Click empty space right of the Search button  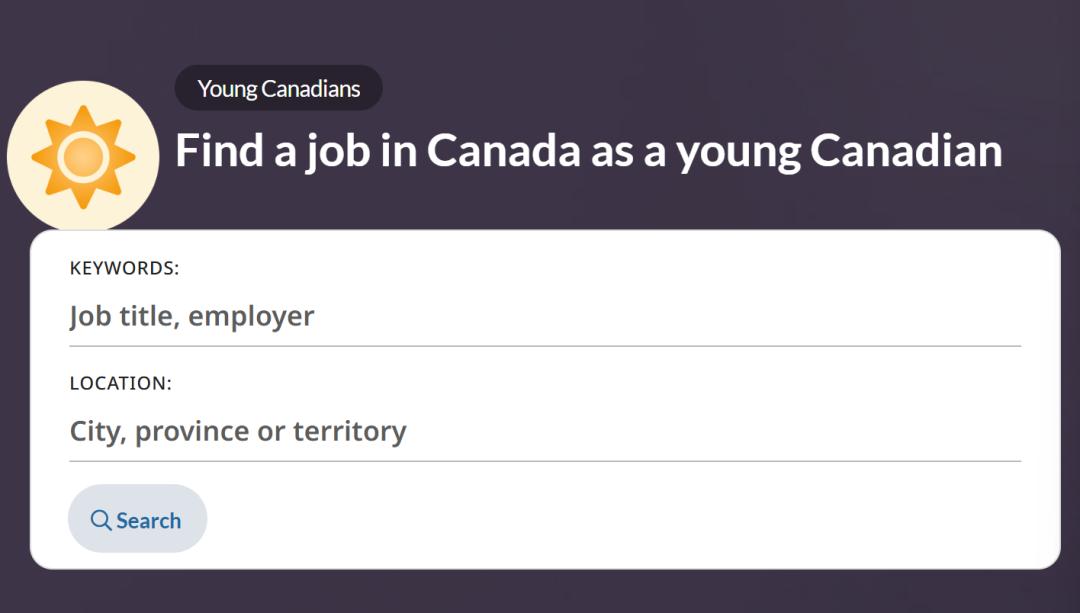[600, 520]
